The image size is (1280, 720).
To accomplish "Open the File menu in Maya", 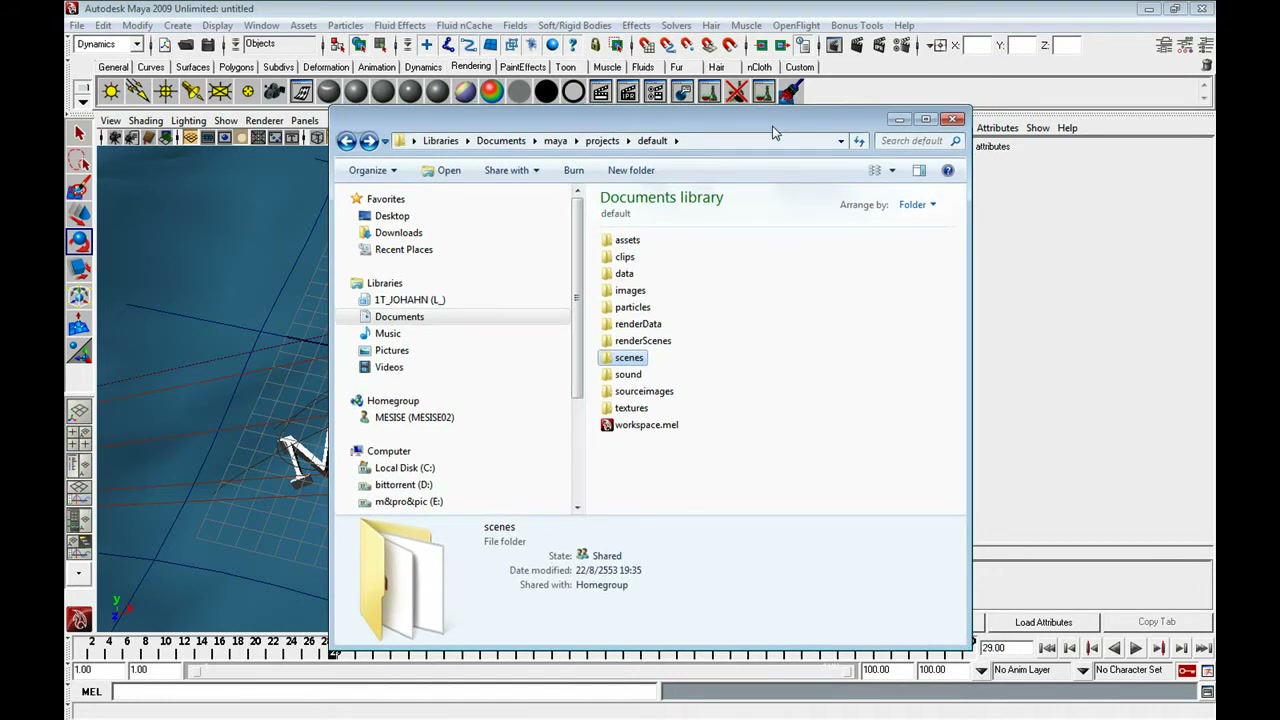I will tap(76, 25).
